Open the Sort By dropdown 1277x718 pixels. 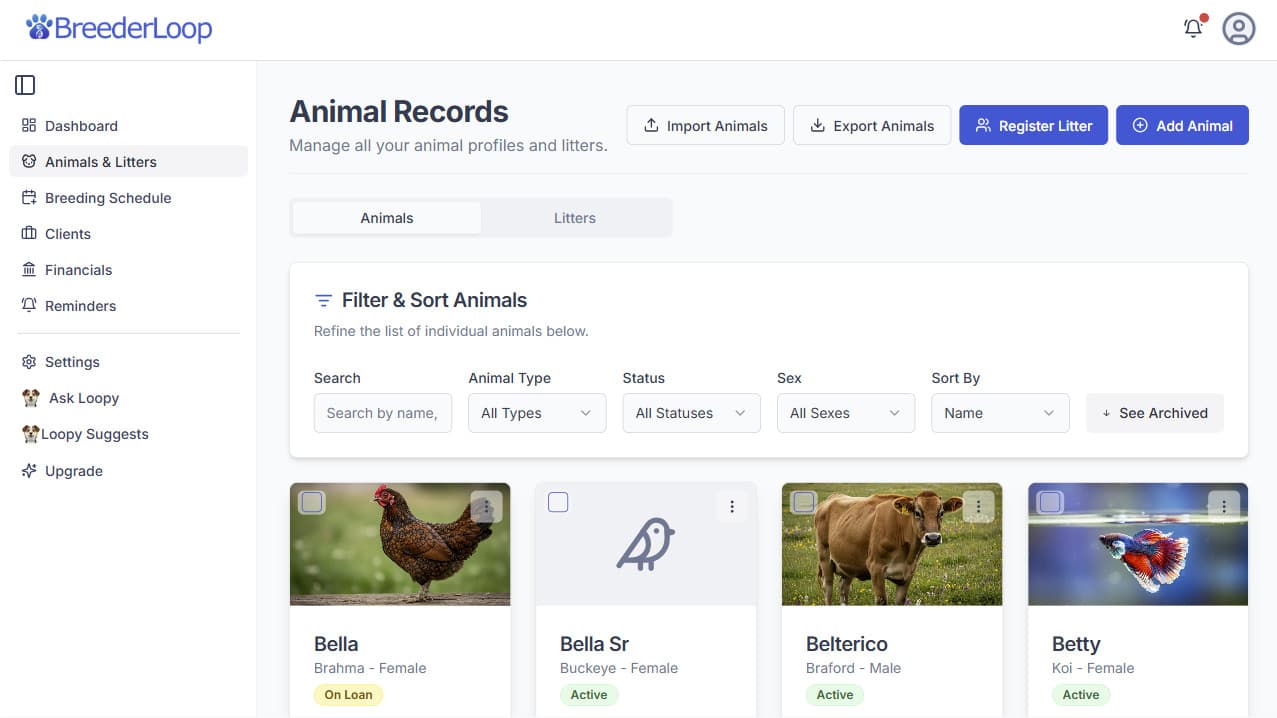[x=999, y=412]
